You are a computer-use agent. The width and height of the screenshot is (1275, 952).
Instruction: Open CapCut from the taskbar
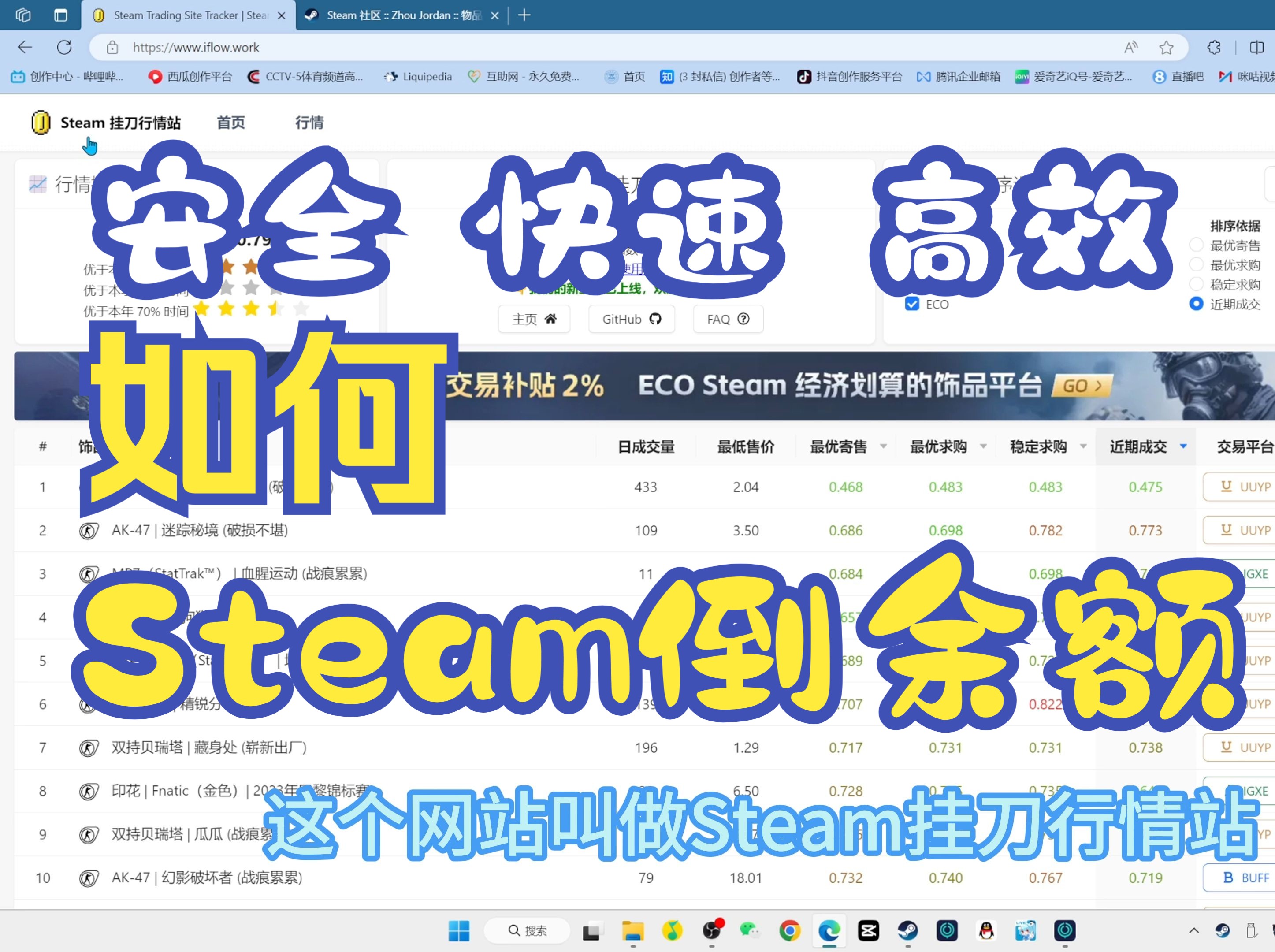coord(868,931)
